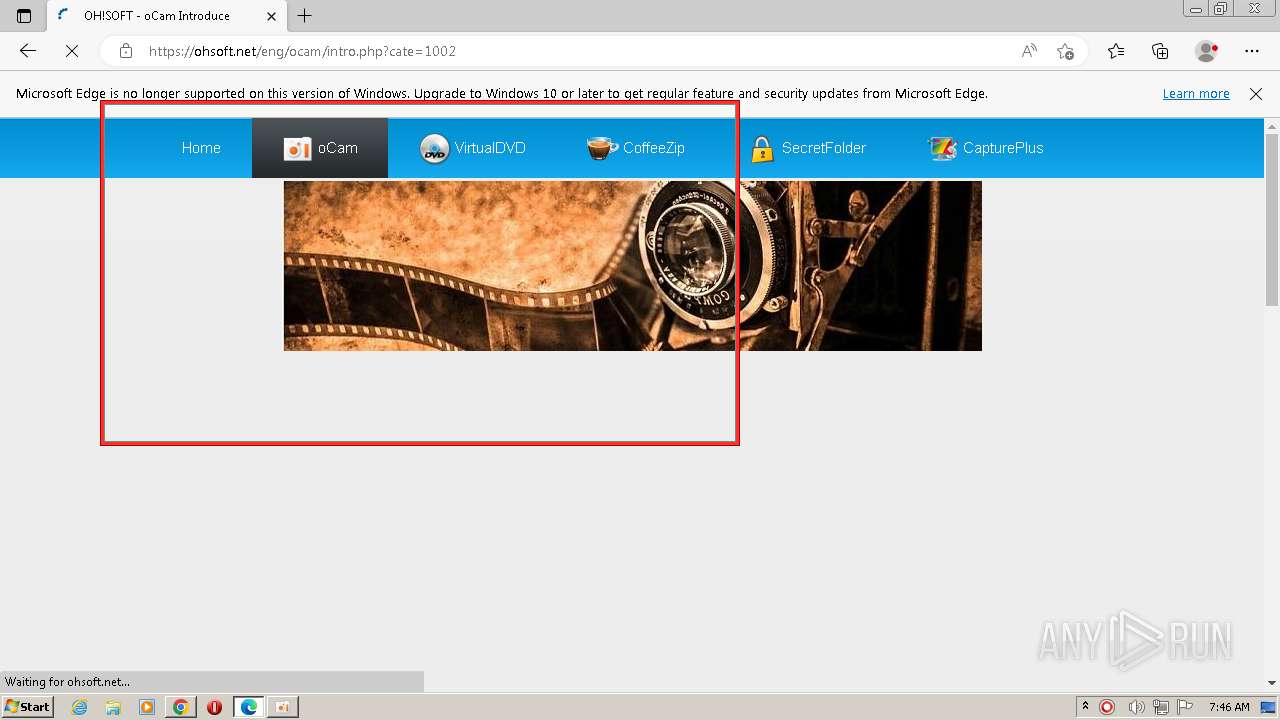Go back to the previous page
This screenshot has width=1280, height=720.
[28, 51]
